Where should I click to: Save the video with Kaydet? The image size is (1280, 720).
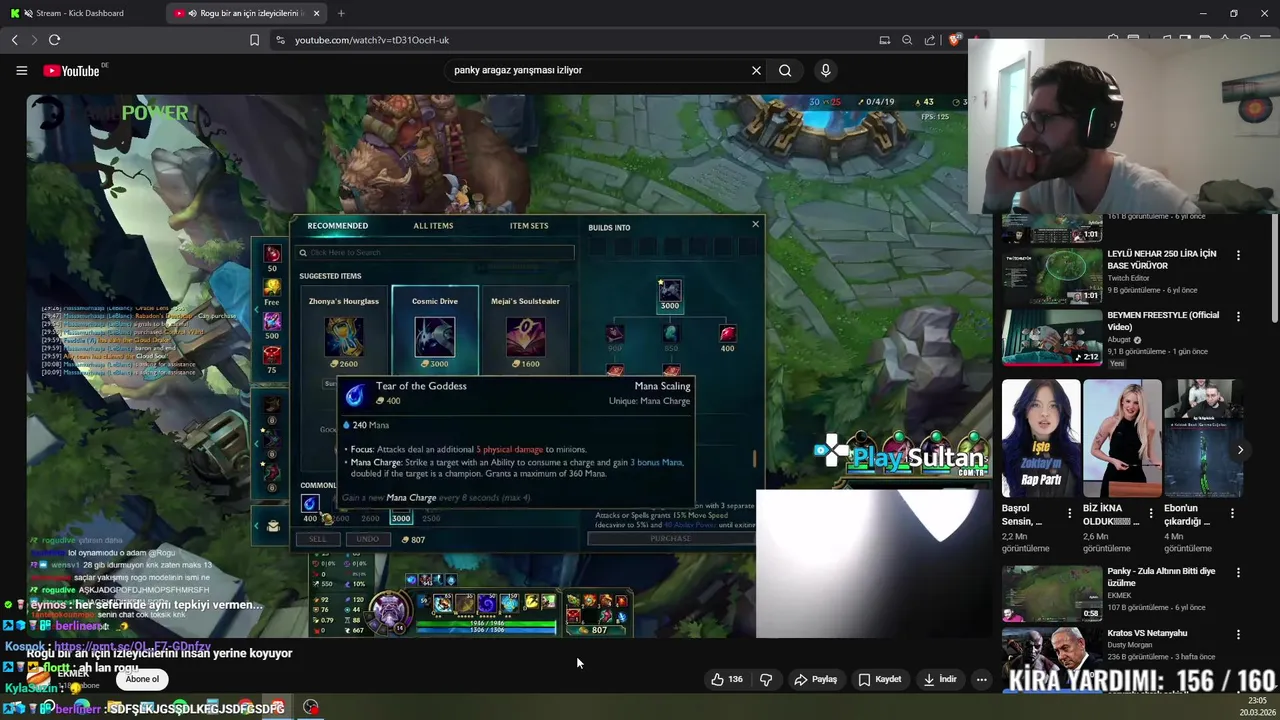pyautogui.click(x=880, y=679)
